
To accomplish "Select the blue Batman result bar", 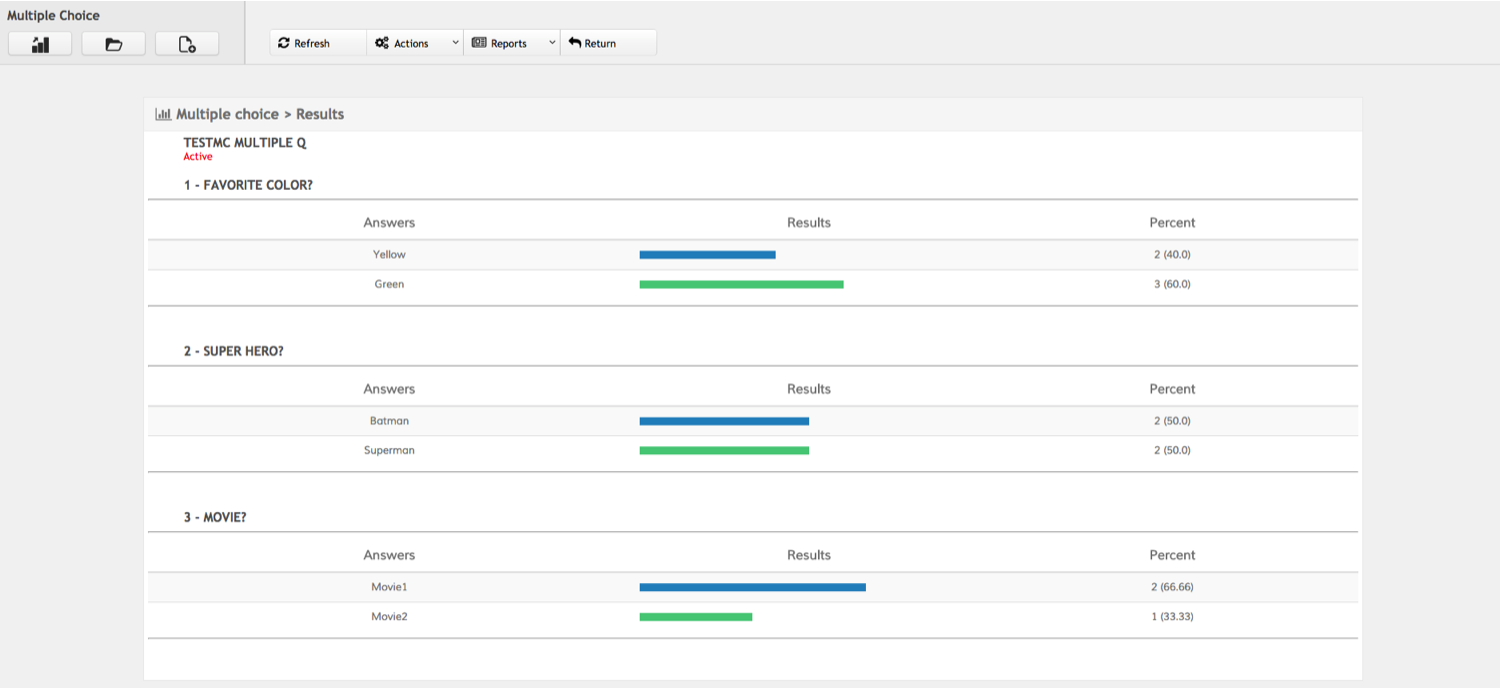I will 724,421.
